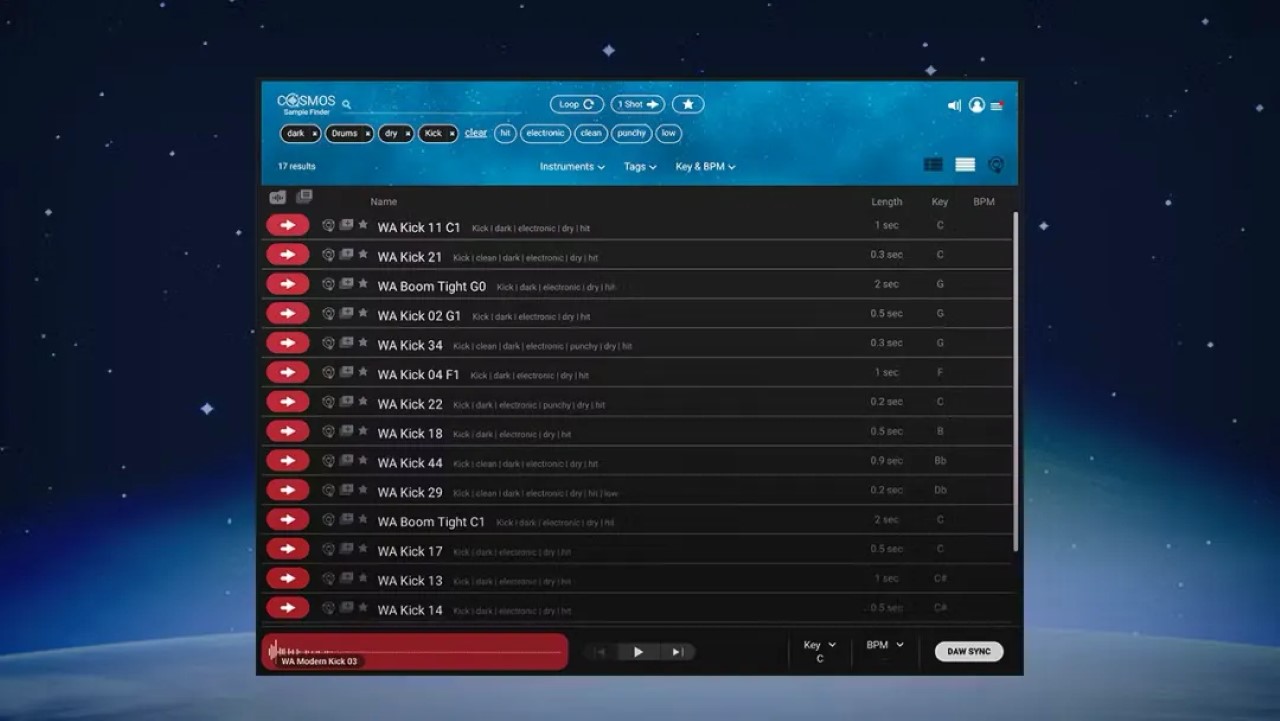Play WA Kick 21 with red arrow
1280x721 pixels.
coord(288,255)
